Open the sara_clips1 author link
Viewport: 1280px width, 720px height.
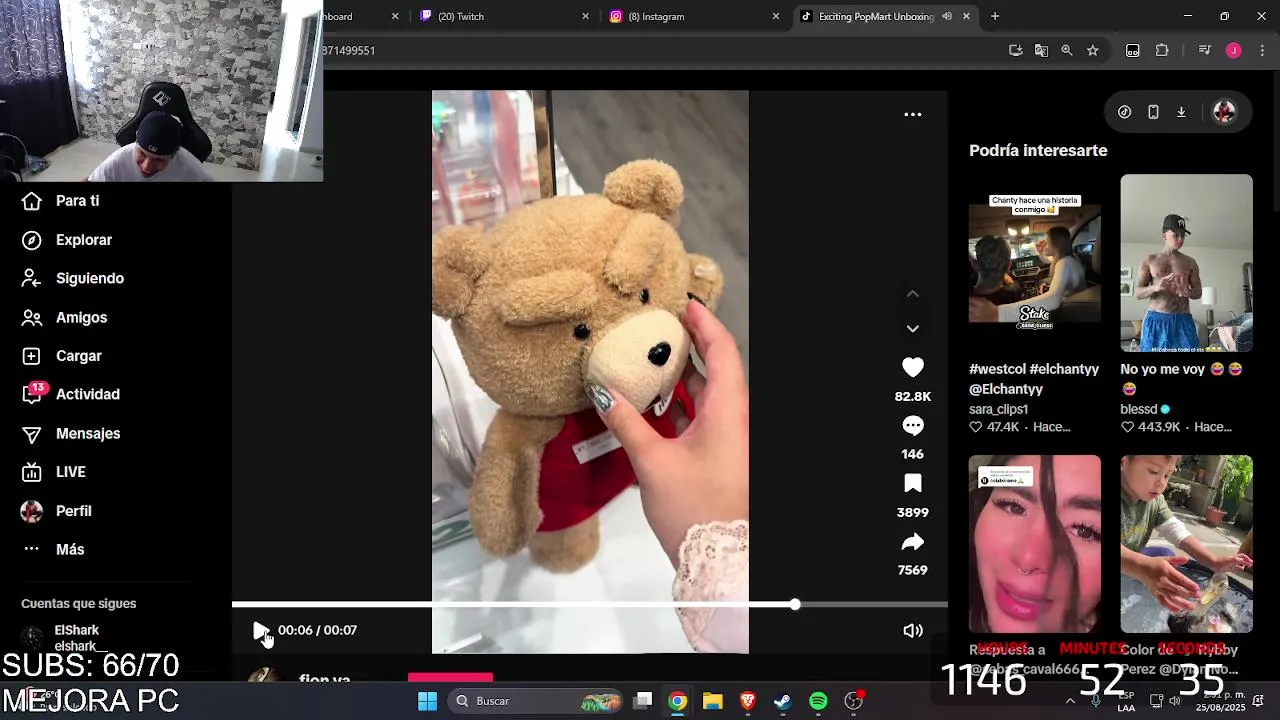pos(998,410)
